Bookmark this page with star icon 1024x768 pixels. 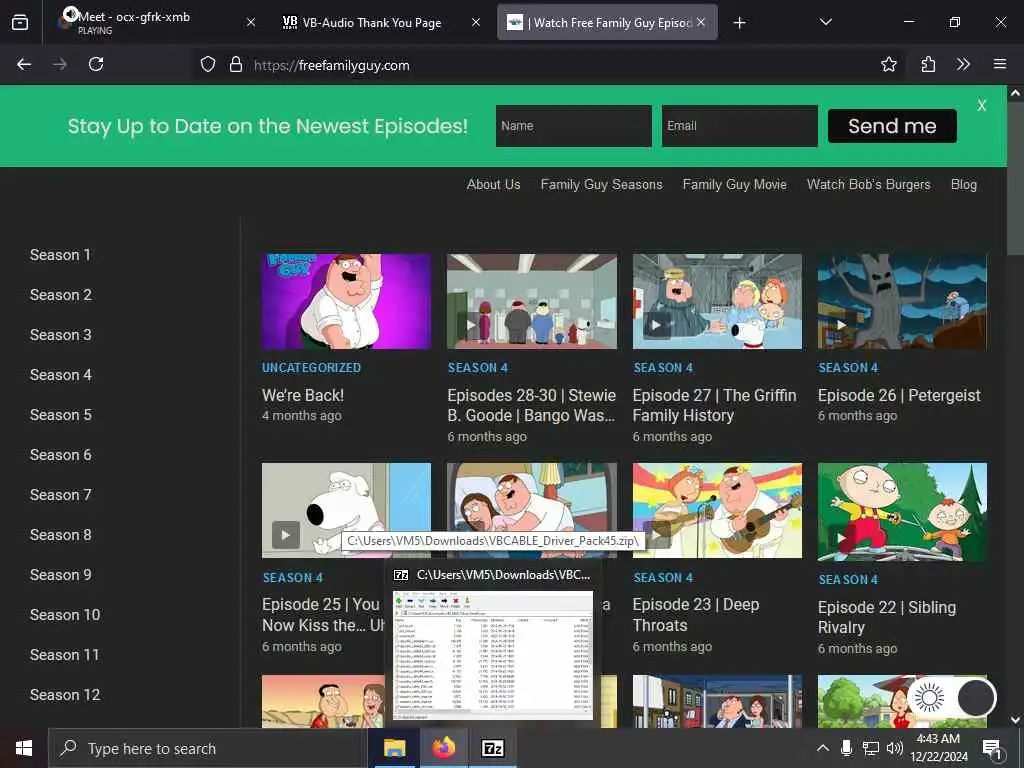tap(888, 65)
